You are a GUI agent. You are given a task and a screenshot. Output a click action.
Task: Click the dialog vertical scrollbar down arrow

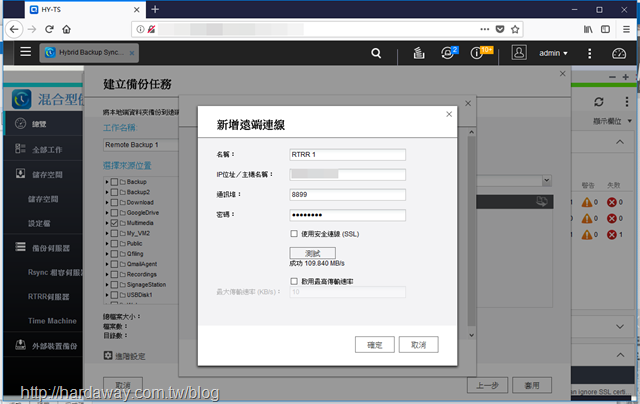pyautogui.click(x=471, y=335)
